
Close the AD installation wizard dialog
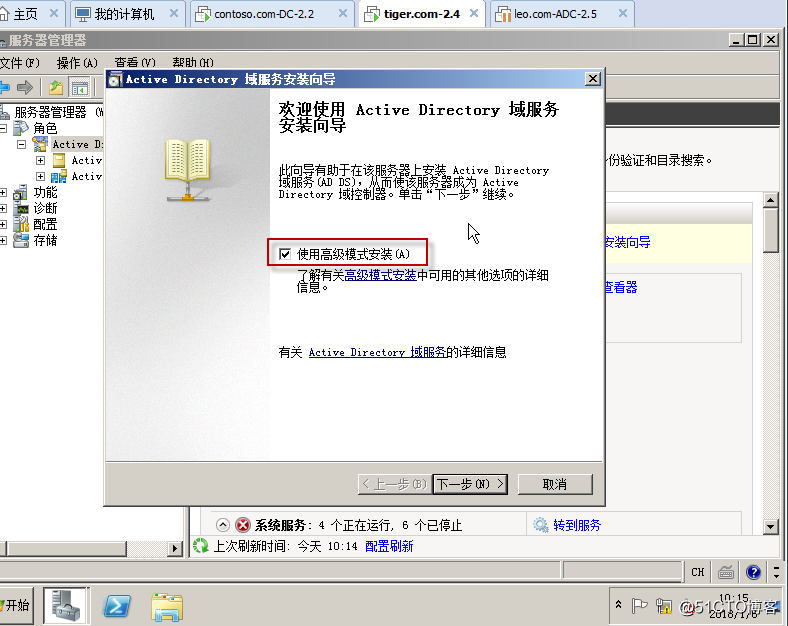point(593,79)
